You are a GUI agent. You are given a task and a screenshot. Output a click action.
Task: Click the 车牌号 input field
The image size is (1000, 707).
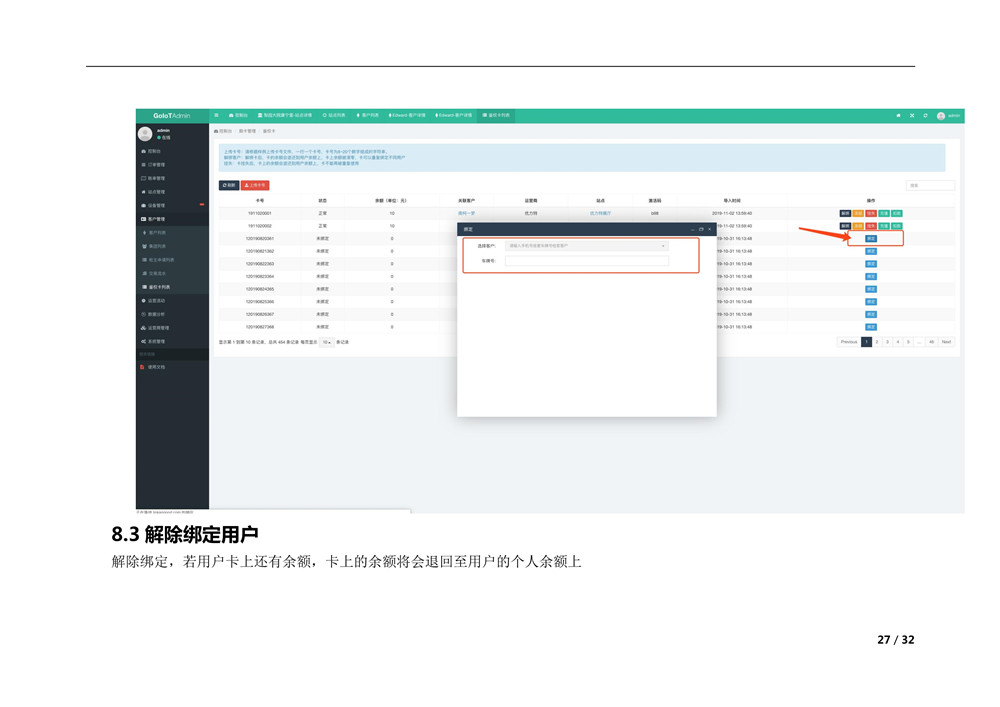[x=586, y=261]
